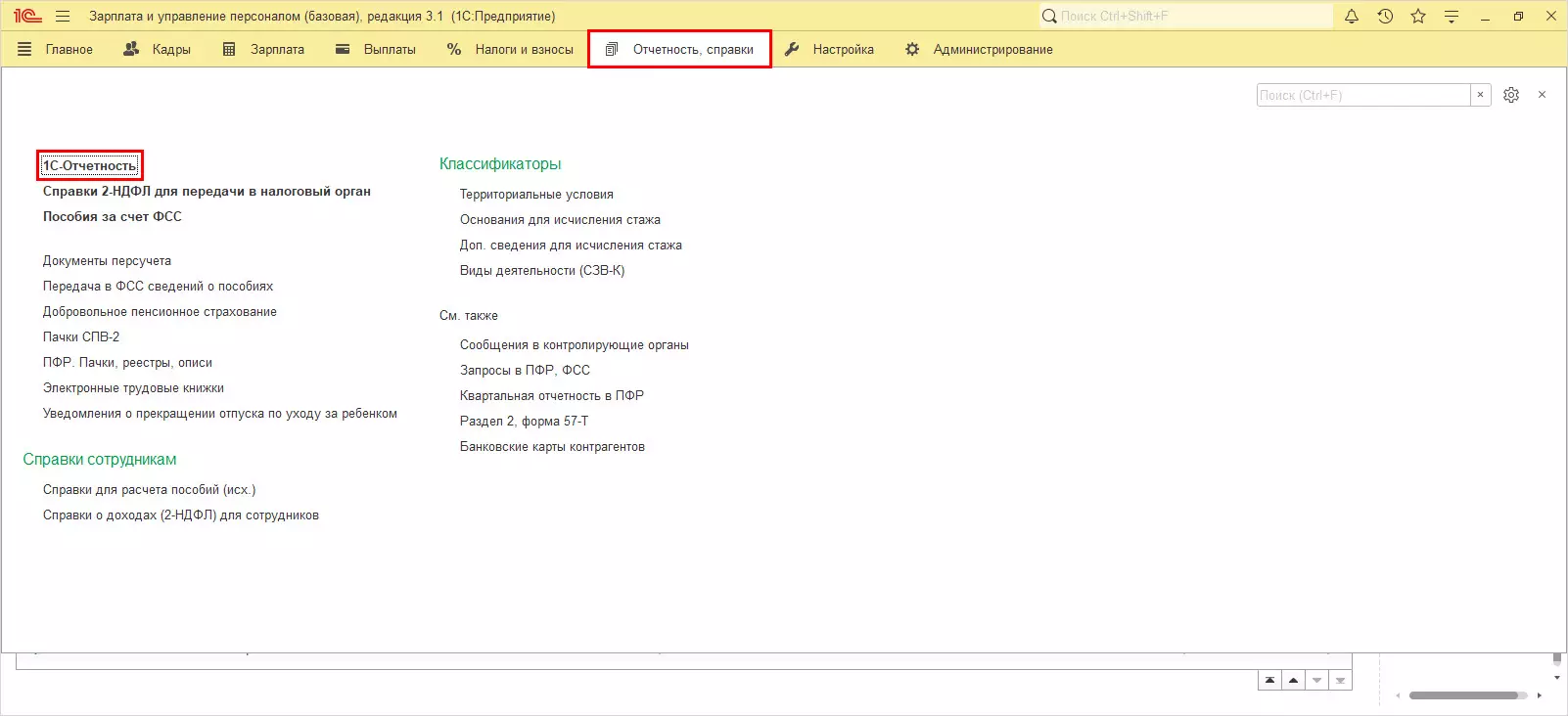Open the service menu with the lines icon

point(1452,17)
